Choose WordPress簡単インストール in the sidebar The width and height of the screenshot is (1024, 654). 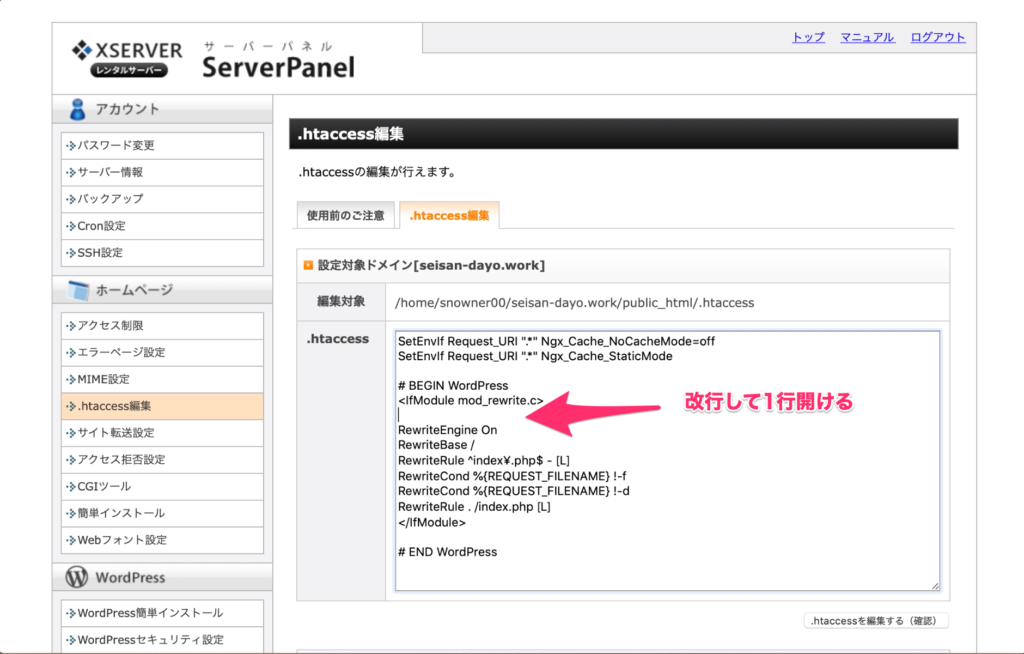click(x=150, y=613)
